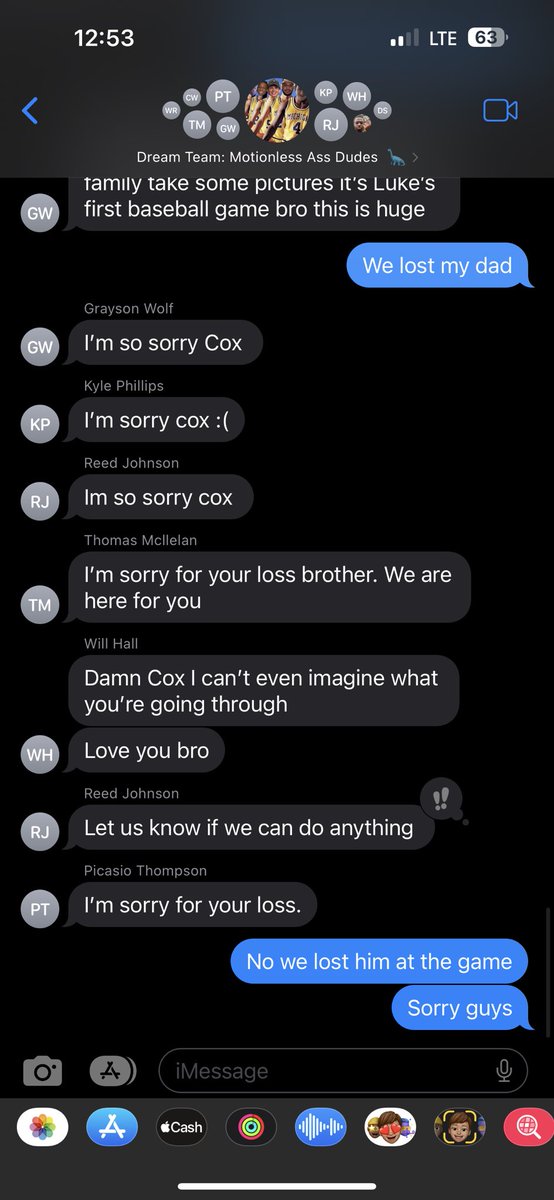Tap GW avatar beside "I'm so sorry Cox"
This screenshot has height=1200, width=554.
[40, 347]
